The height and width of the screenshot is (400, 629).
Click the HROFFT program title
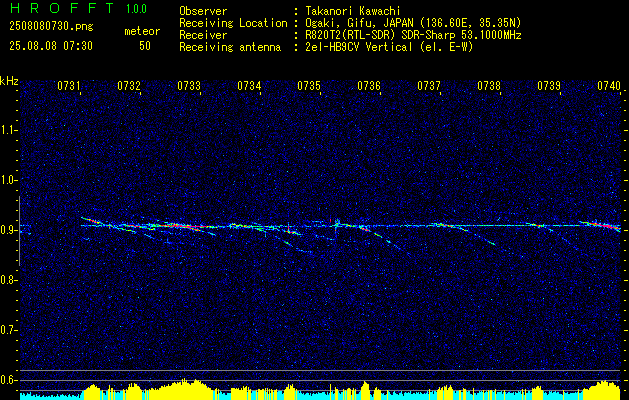click(x=62, y=8)
